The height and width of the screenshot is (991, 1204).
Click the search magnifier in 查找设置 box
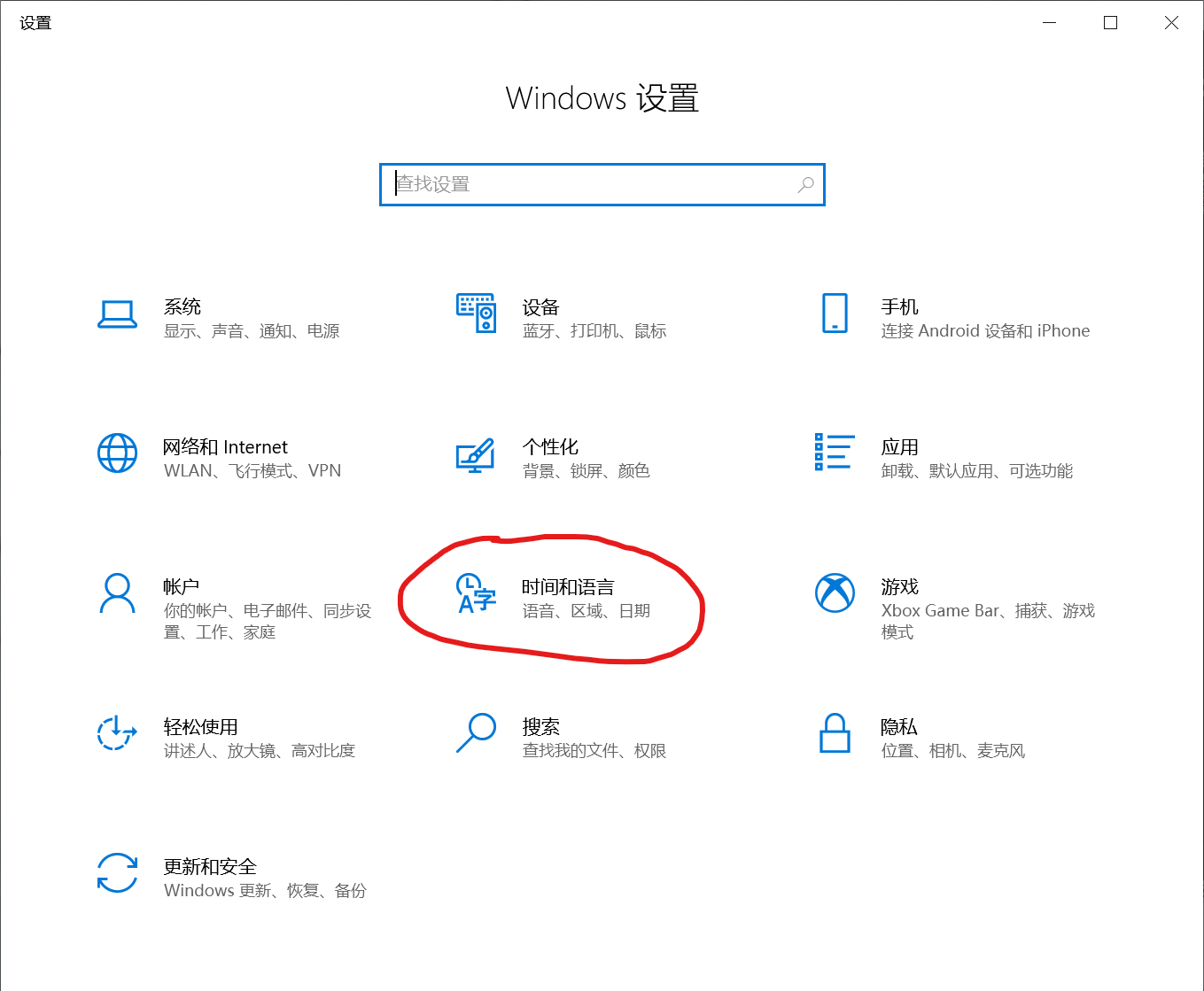tap(805, 184)
